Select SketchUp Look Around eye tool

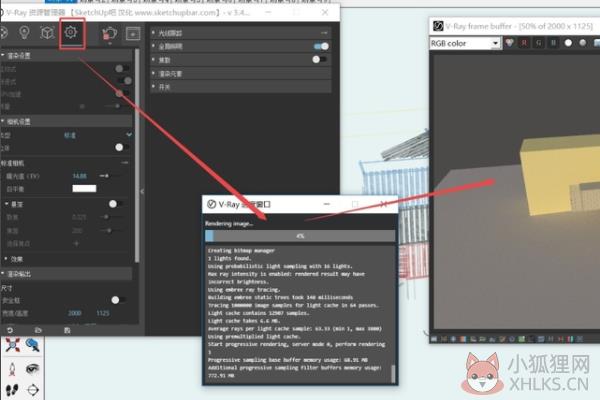click(x=33, y=369)
